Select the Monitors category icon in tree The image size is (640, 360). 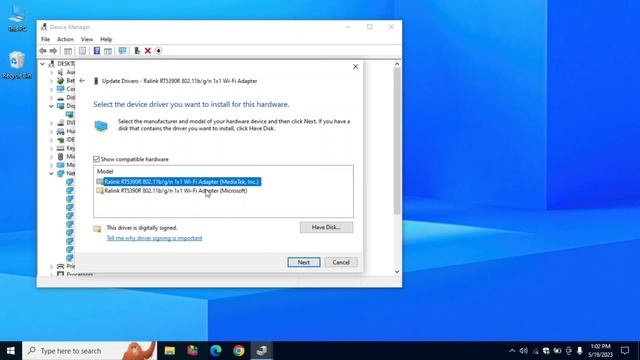60,165
